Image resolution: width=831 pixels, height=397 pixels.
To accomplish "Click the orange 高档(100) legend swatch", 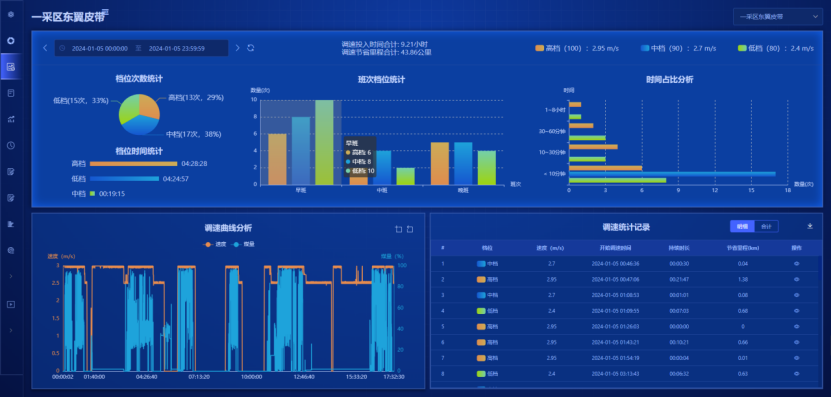I will (x=540, y=48).
